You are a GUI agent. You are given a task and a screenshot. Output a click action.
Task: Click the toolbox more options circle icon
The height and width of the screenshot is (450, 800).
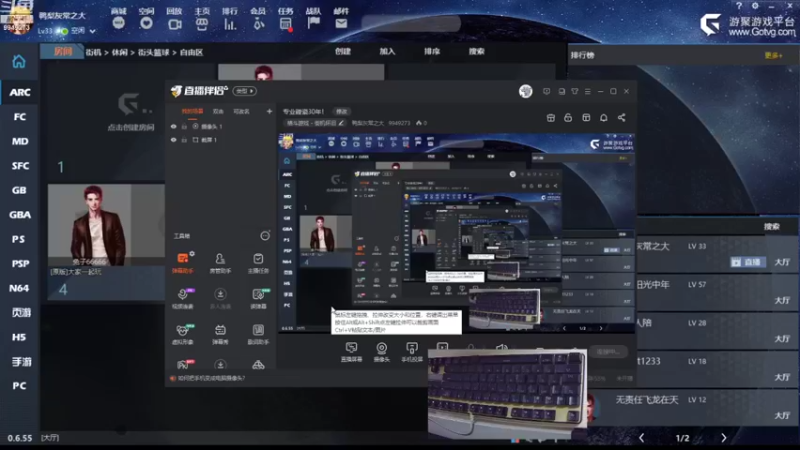point(265,235)
